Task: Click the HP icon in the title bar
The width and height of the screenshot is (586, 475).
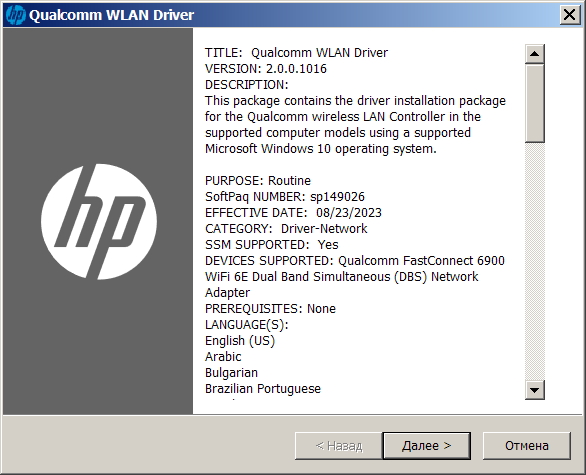Action: (x=16, y=15)
